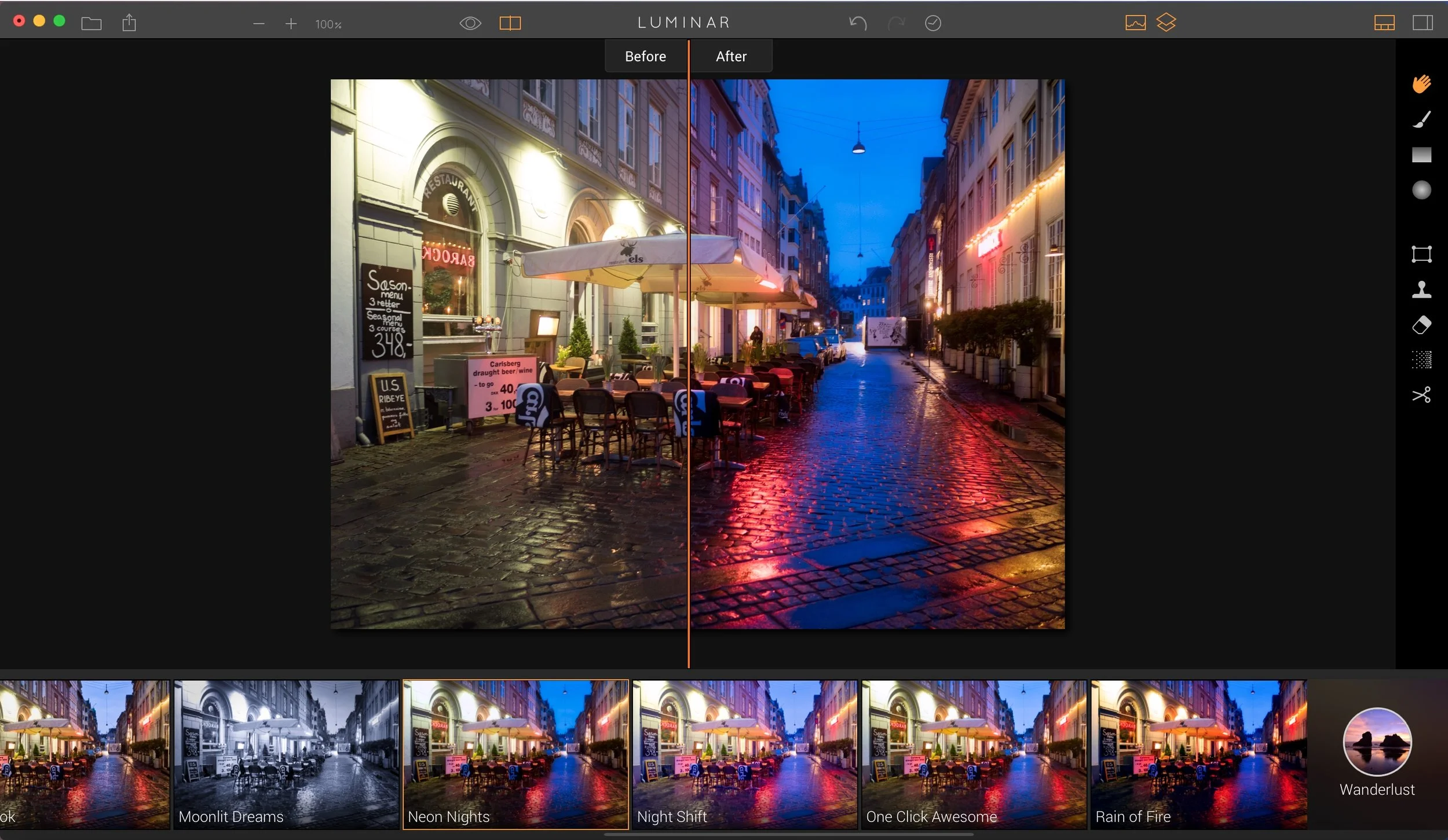
Task: Apply the Rain of Fire preset
Action: click(x=1198, y=754)
